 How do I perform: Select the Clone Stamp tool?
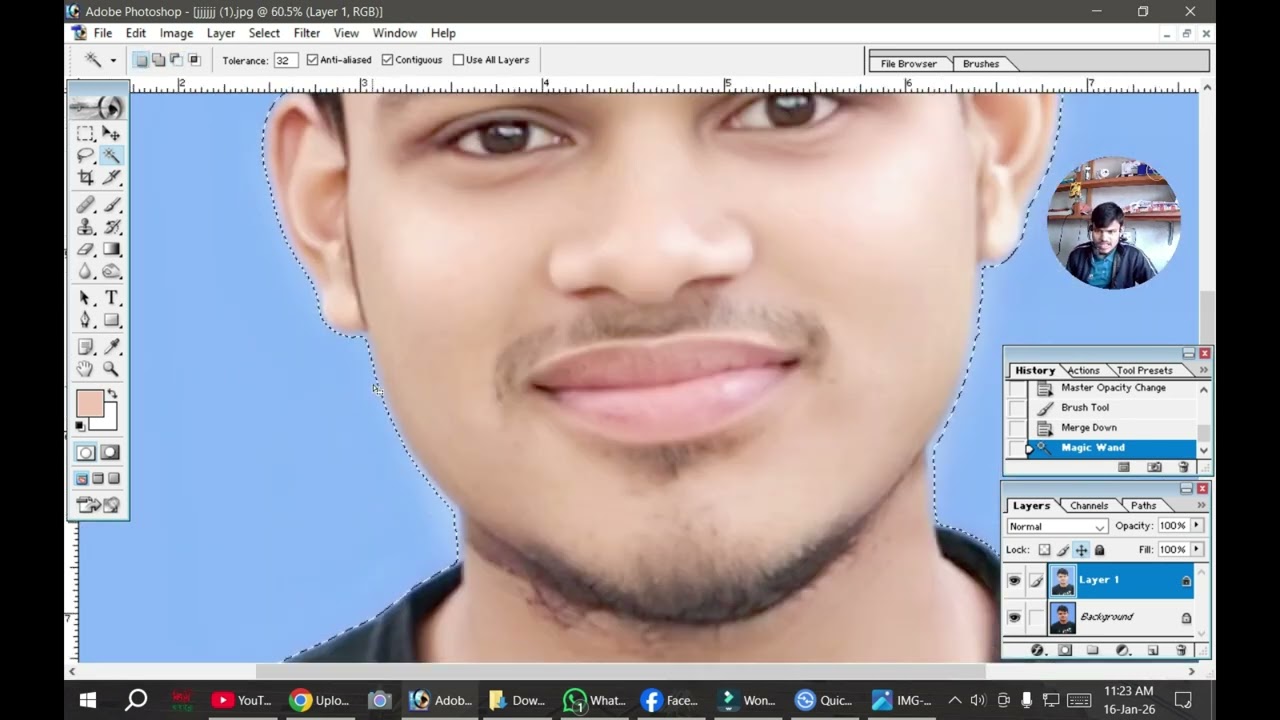point(86,227)
